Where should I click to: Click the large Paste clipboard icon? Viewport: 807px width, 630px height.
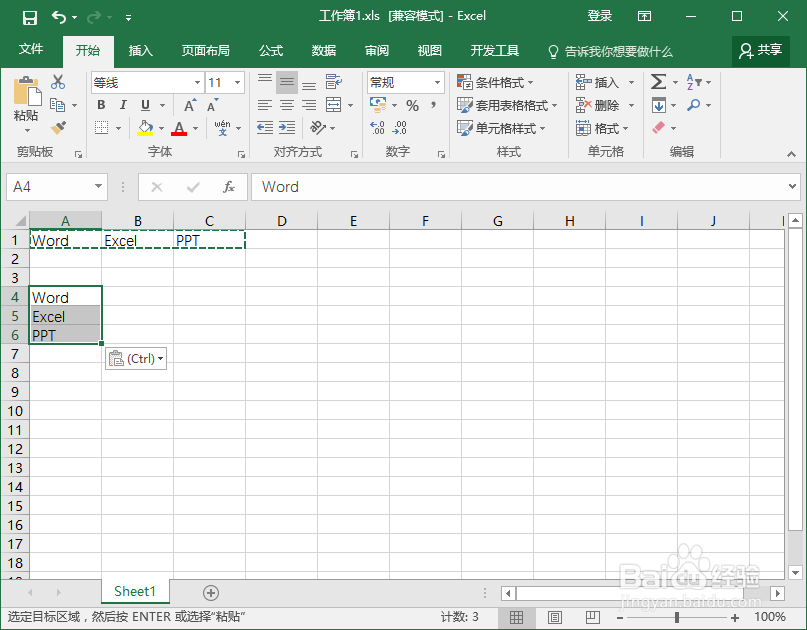pyautogui.click(x=27, y=92)
